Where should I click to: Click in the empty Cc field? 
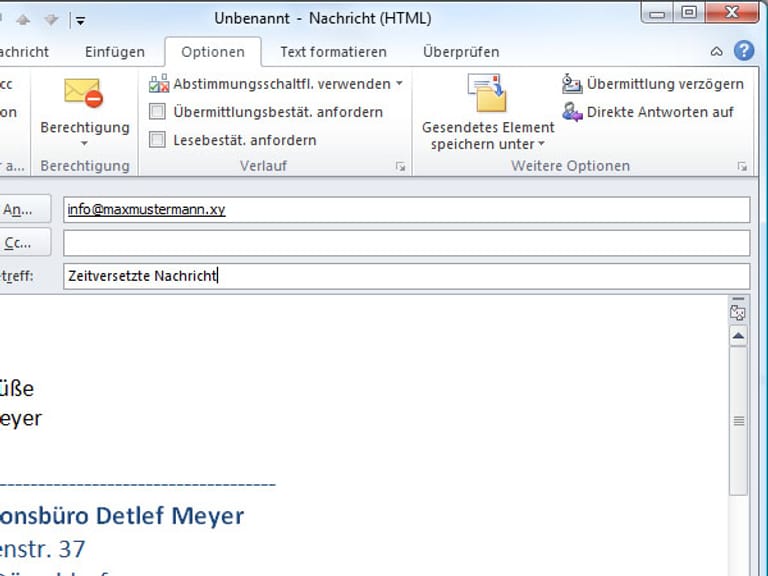coord(407,243)
